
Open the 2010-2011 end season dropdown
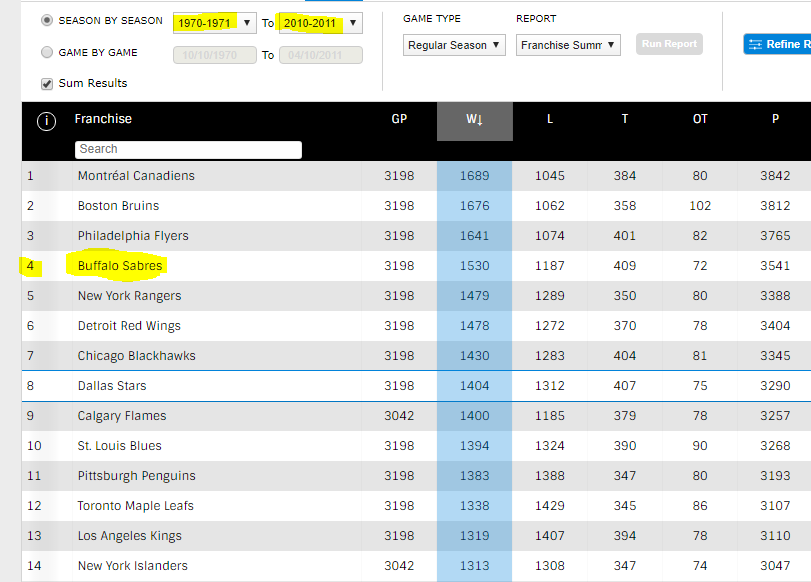pyautogui.click(x=321, y=23)
